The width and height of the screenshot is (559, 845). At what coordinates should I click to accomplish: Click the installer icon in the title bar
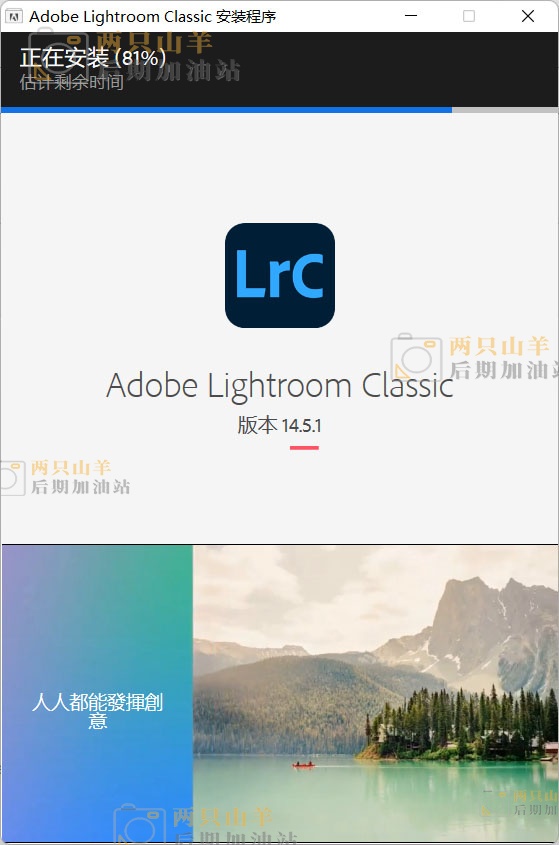14,16
